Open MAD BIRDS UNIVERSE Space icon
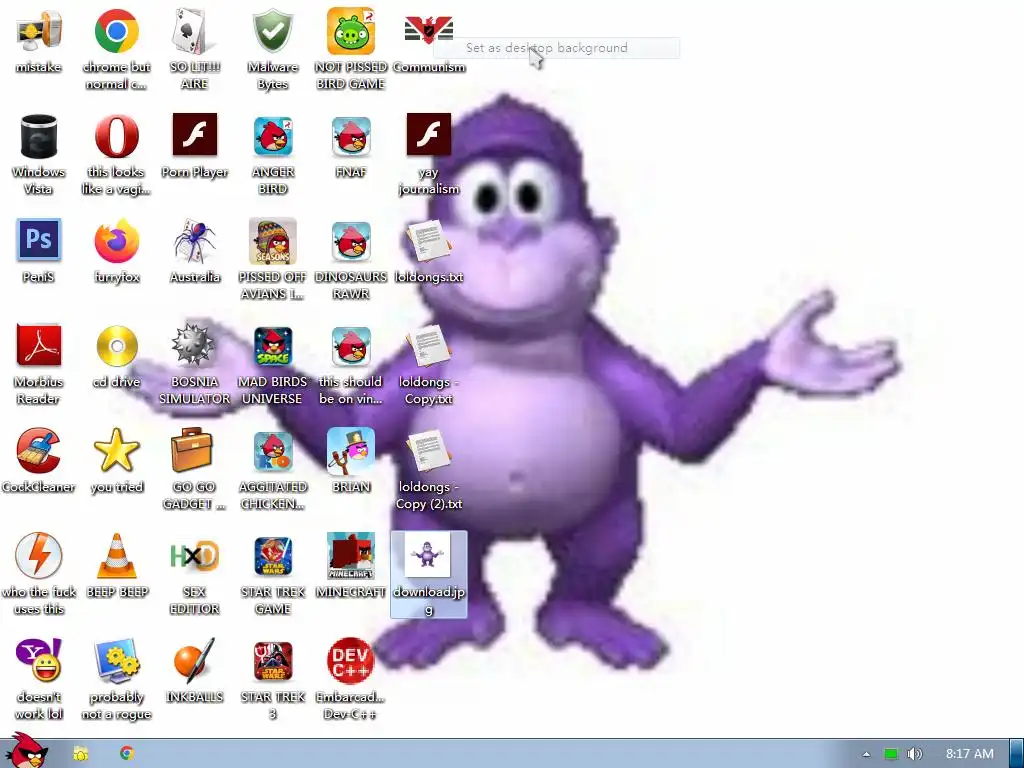1024x768 pixels. [x=273, y=347]
